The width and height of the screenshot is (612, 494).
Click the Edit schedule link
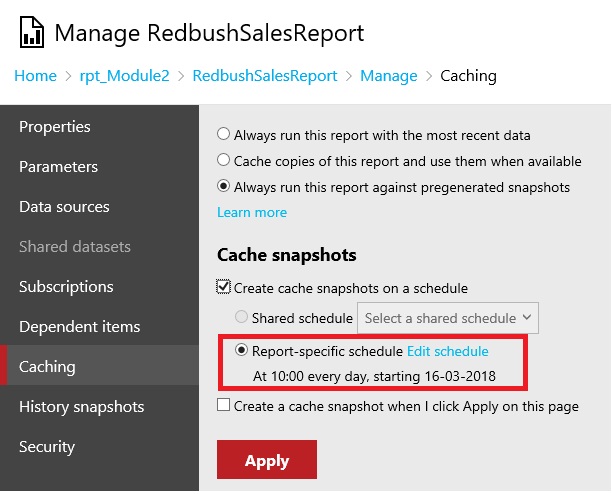(x=447, y=351)
